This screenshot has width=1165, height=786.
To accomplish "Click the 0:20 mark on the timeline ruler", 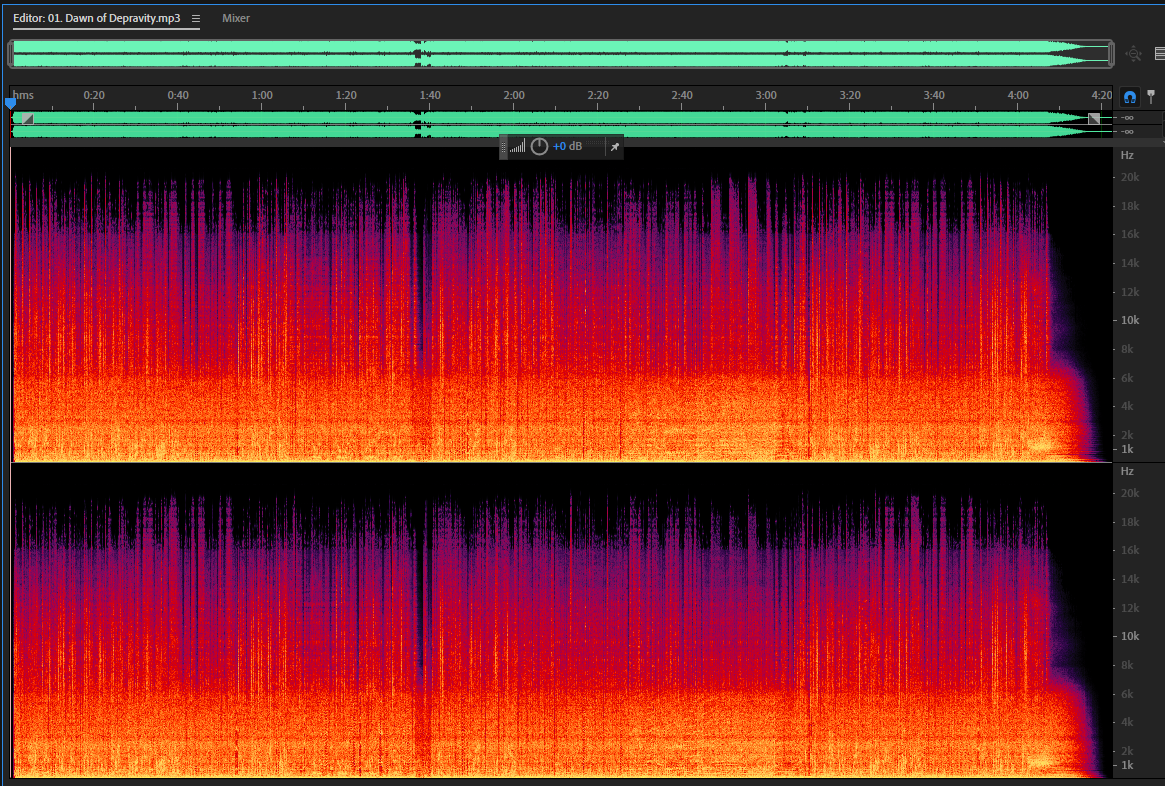I will click(94, 95).
